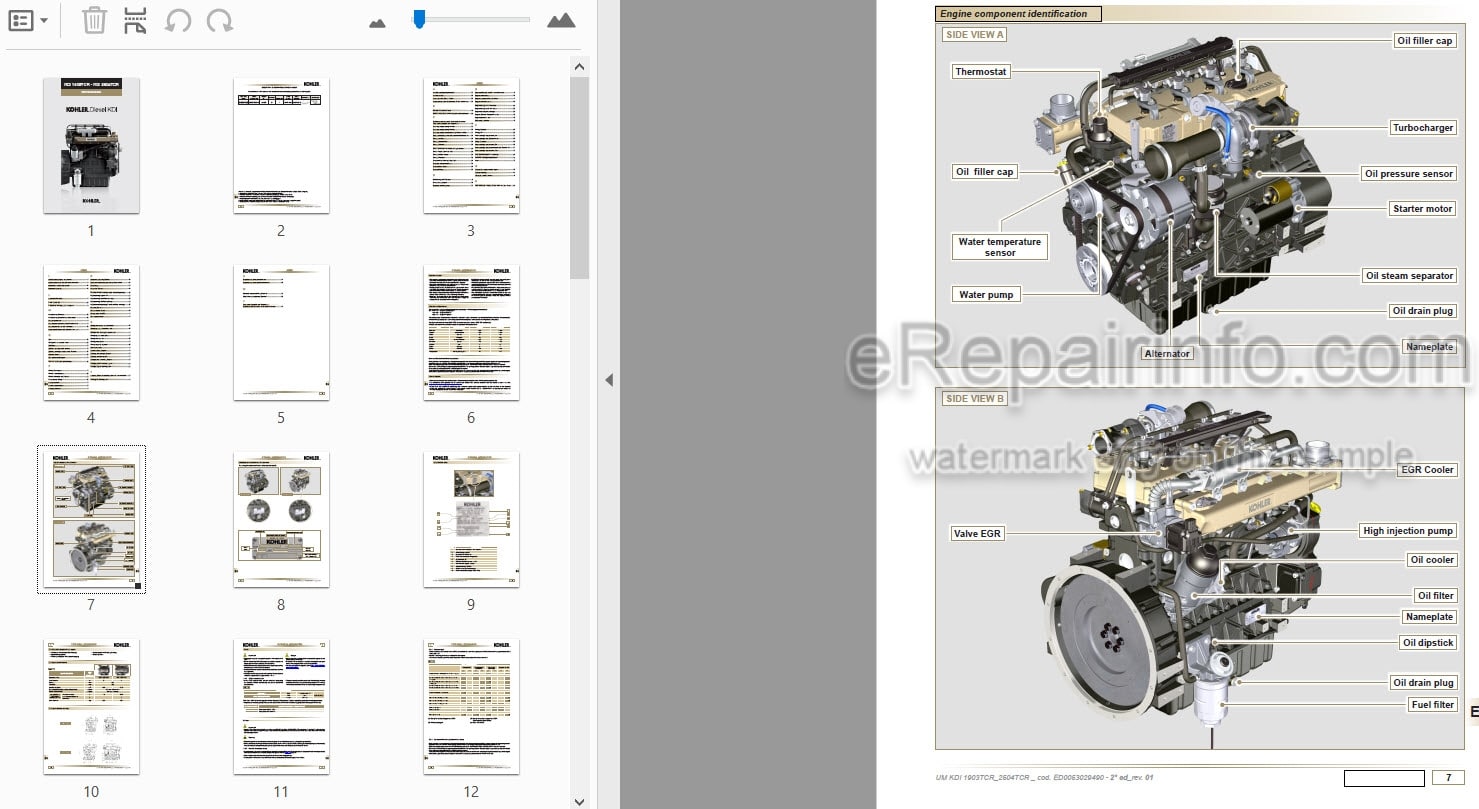Click the 'Water temperature sensor' label

pos(1000,247)
